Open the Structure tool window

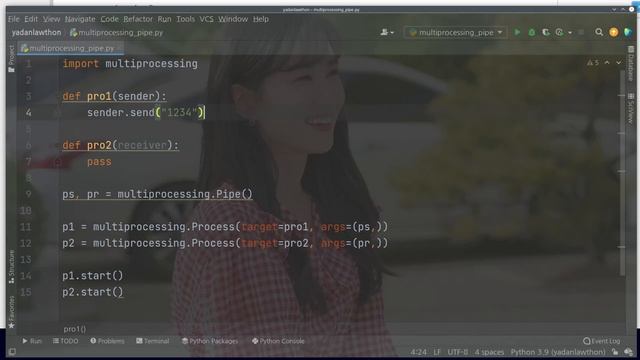coord(11,267)
